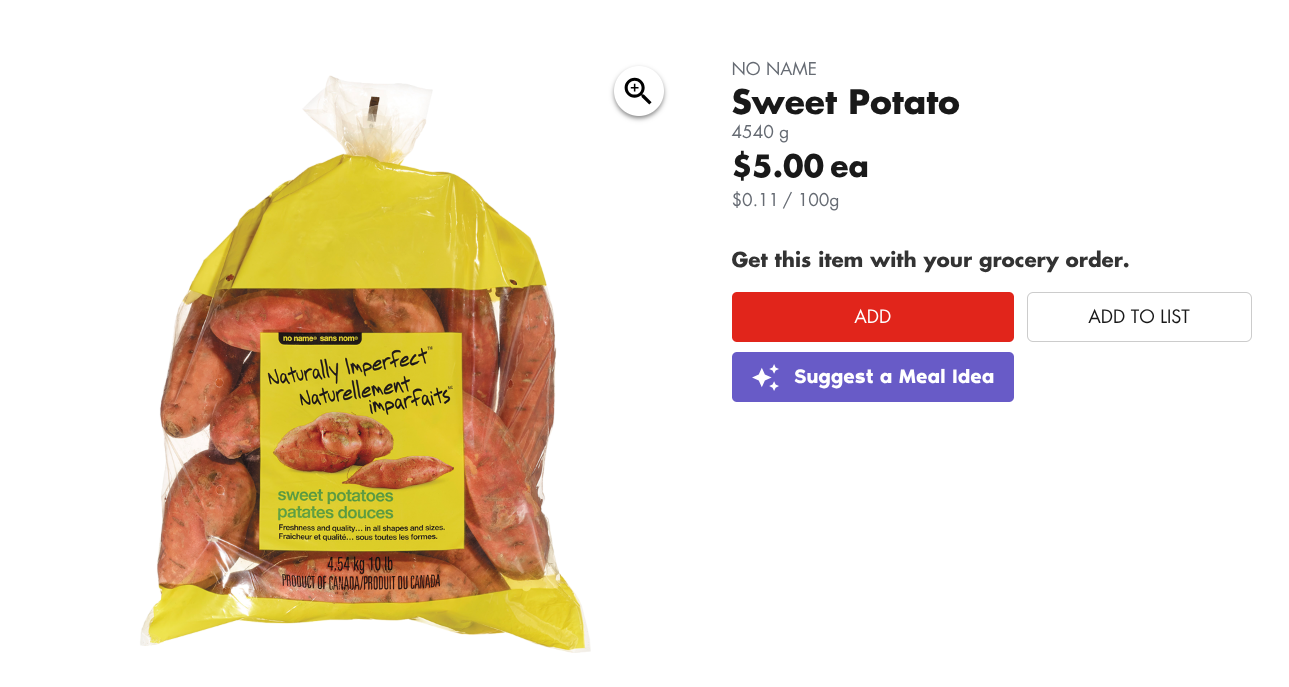Select the 4540 g weight text
Screen dimensions: 1289x687
click(760, 132)
